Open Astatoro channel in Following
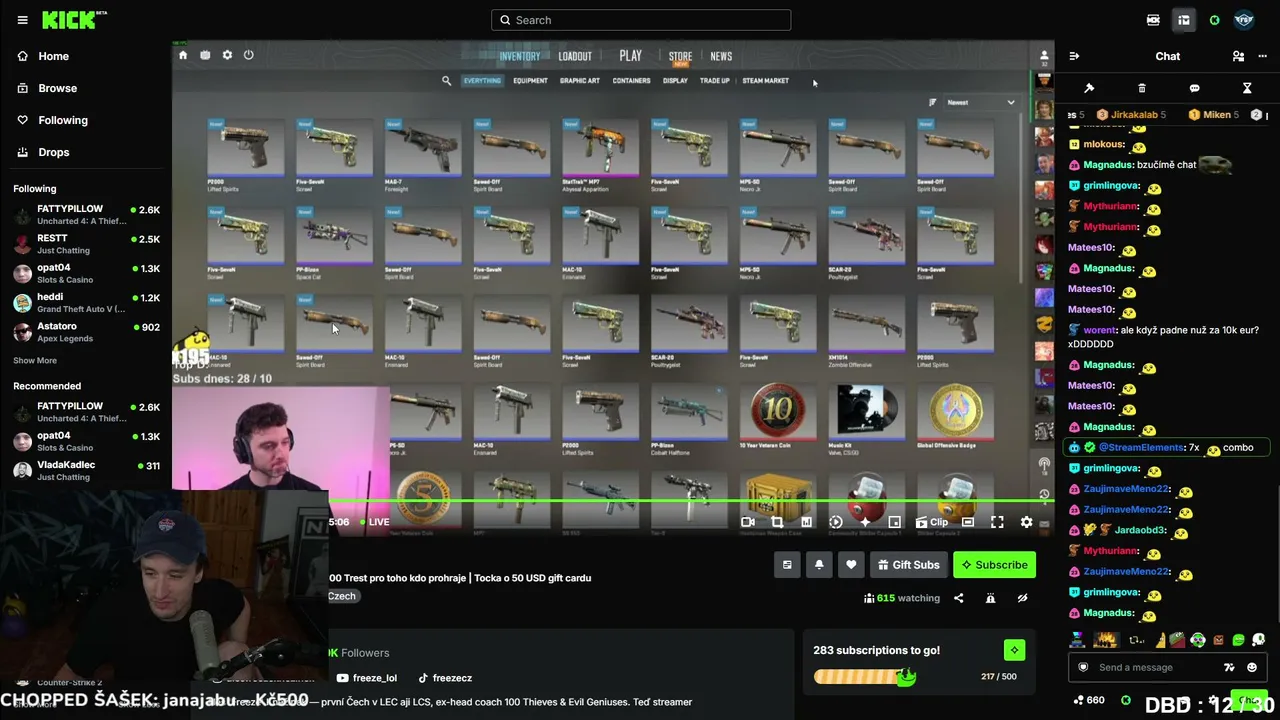The image size is (1280, 720). pos(86,332)
